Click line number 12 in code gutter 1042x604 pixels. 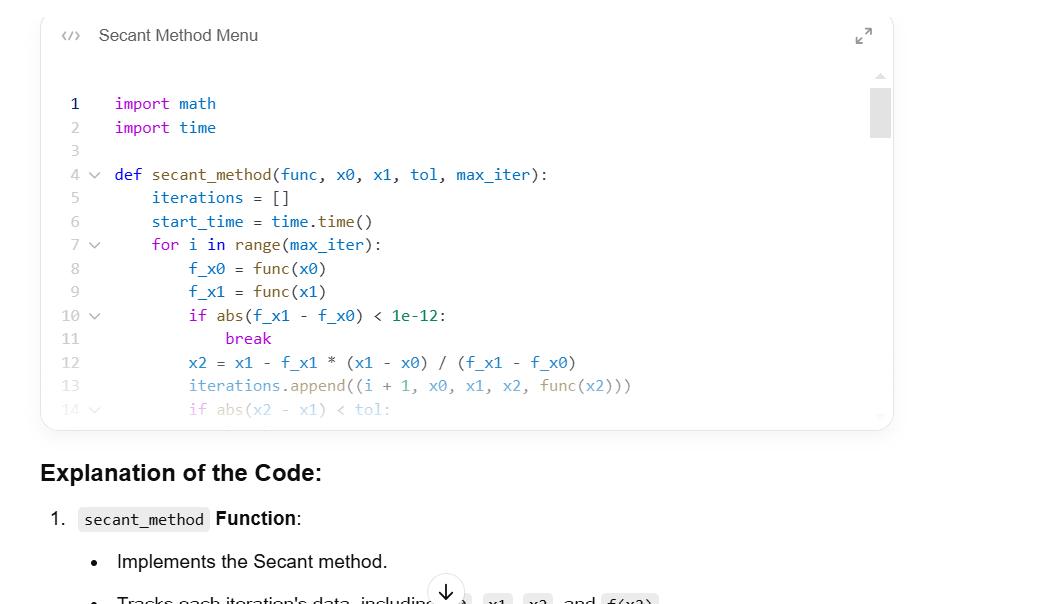(70, 363)
